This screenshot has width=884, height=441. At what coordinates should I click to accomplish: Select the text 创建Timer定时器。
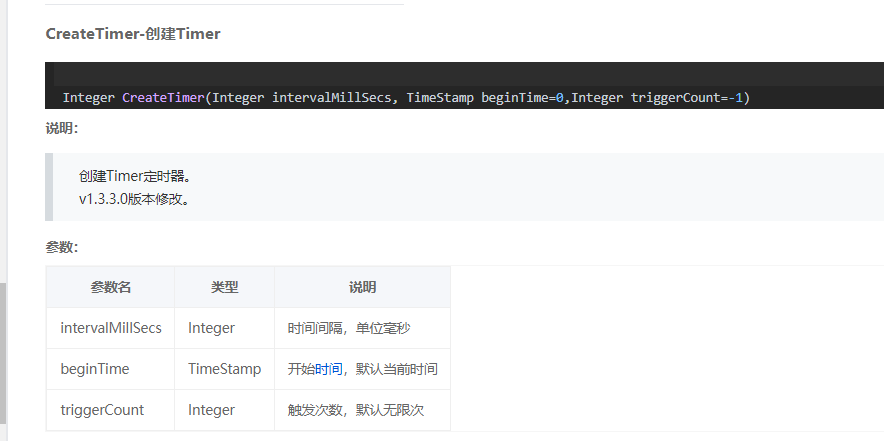(135, 177)
